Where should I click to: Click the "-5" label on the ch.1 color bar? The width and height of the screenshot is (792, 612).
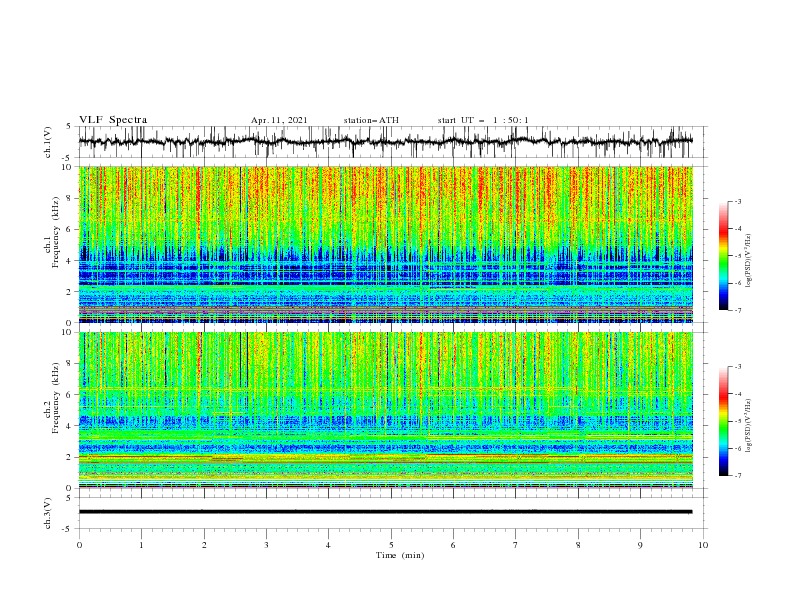point(737,256)
